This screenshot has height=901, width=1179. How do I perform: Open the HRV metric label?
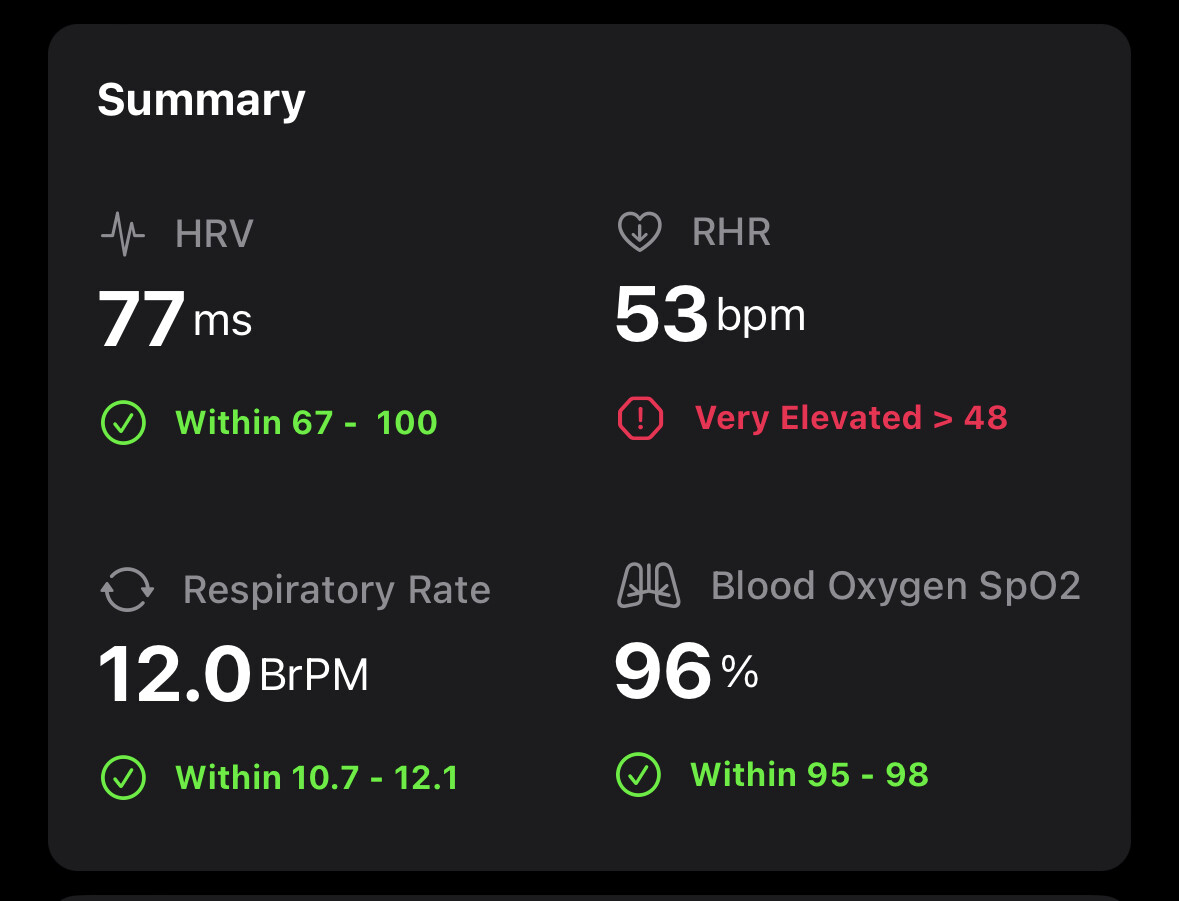pos(214,234)
